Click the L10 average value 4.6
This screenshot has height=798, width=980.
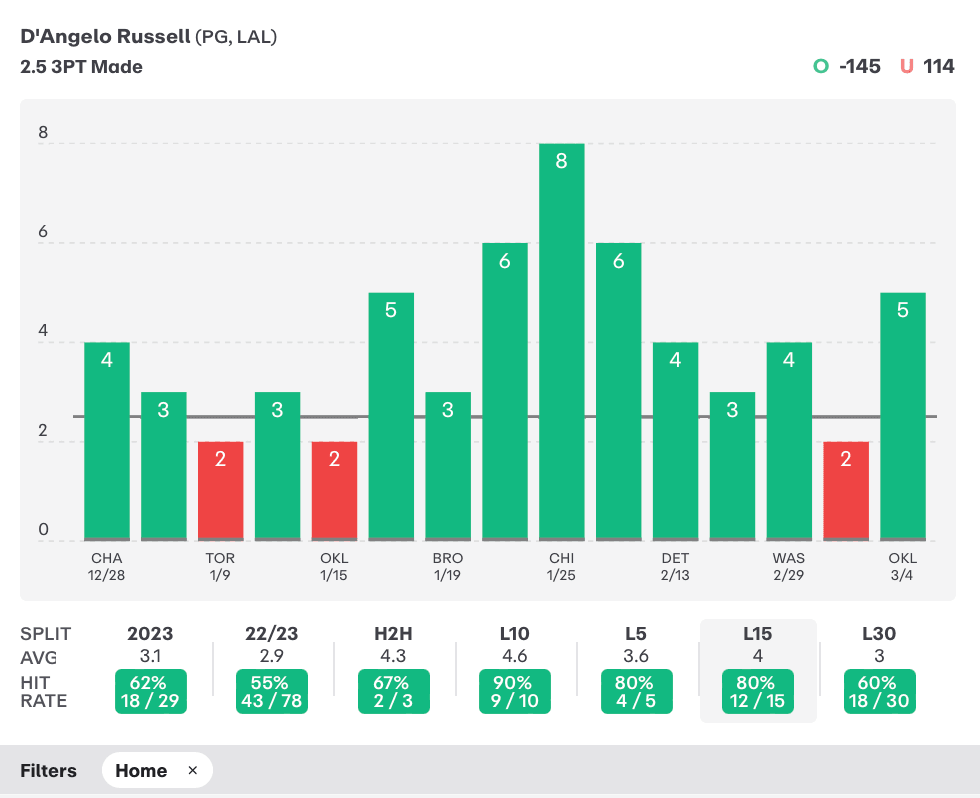(514, 656)
